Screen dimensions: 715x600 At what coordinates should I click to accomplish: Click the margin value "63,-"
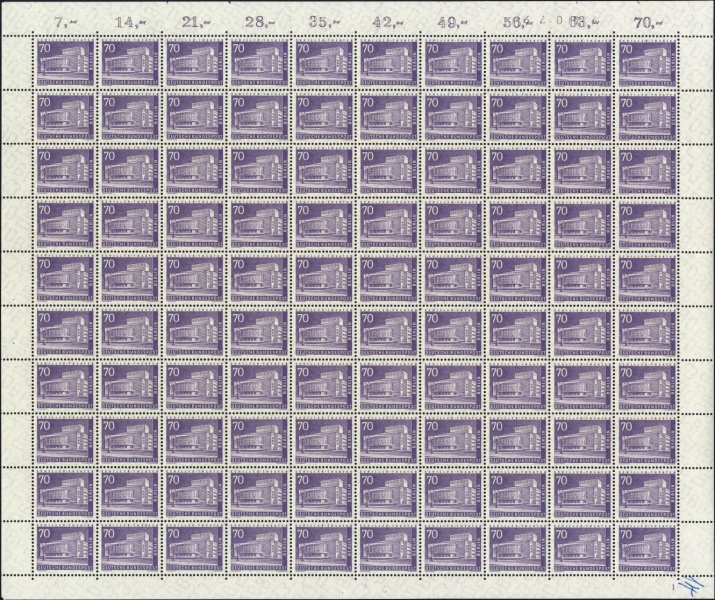(x=584, y=22)
